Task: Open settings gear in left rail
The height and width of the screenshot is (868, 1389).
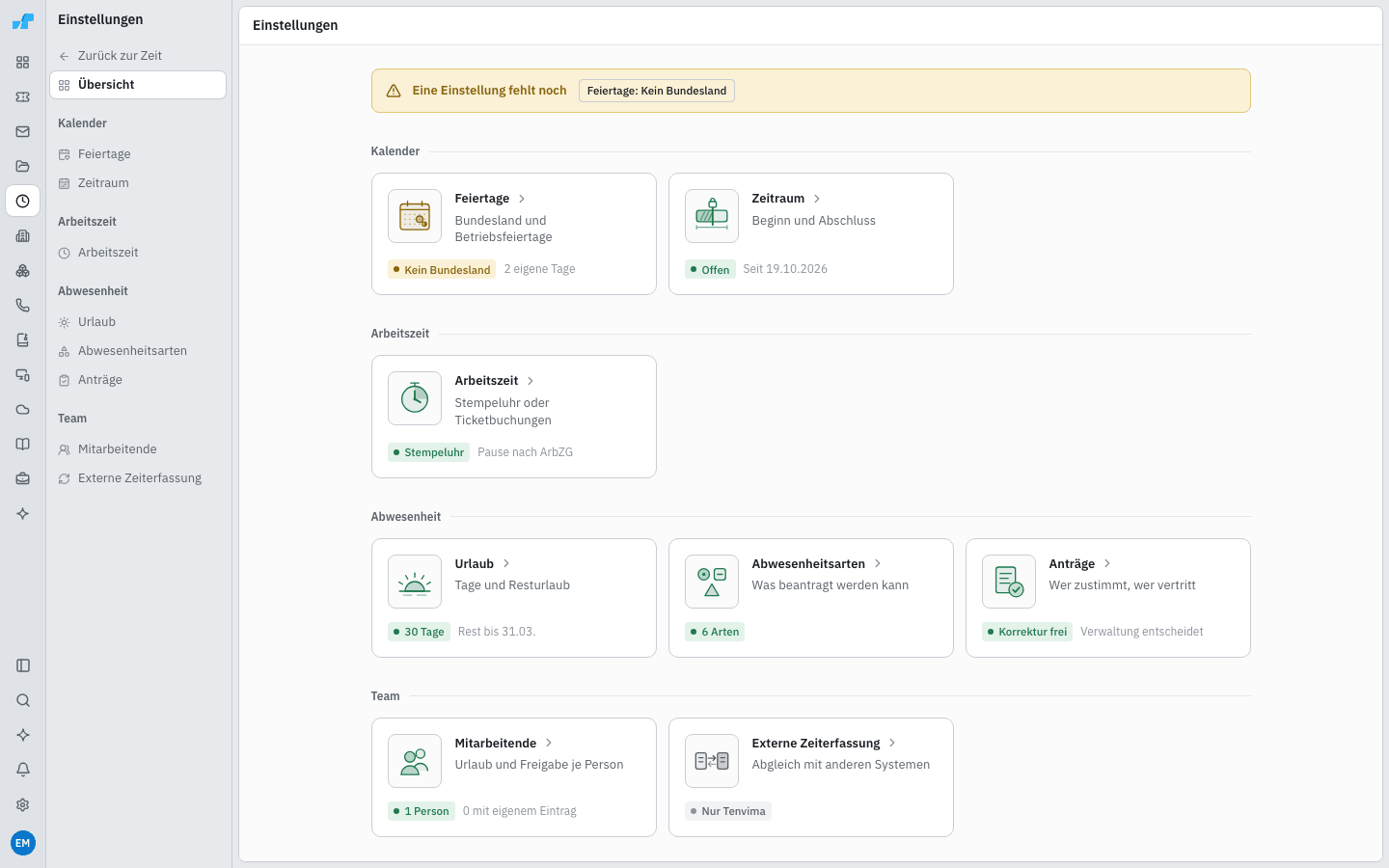Action: pyautogui.click(x=23, y=804)
